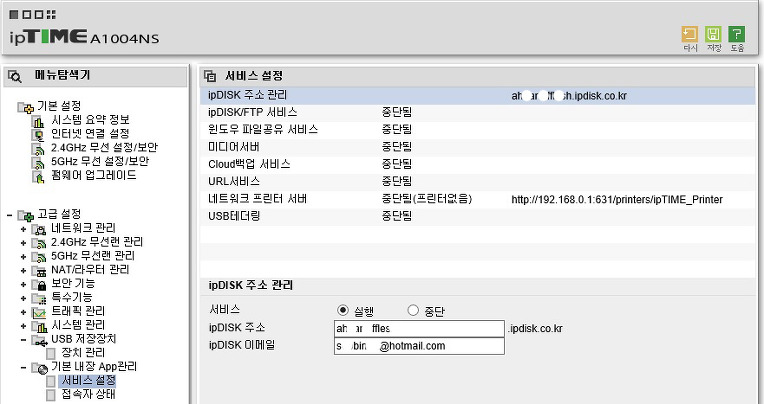Click the 기본 설정 folder icon
Image resolution: width=764 pixels, height=404 pixels.
[x=25, y=107]
